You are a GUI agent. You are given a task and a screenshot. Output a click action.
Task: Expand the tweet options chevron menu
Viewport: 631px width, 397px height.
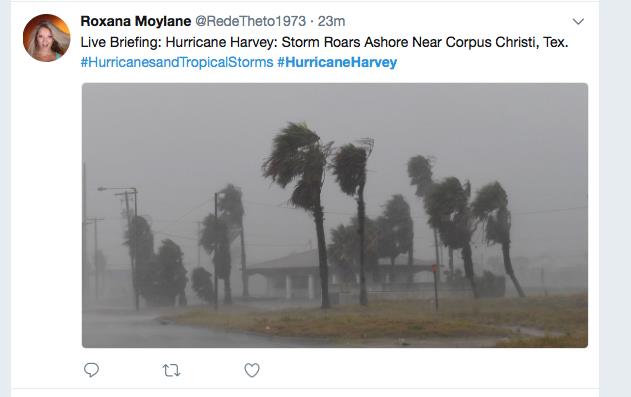tap(578, 21)
